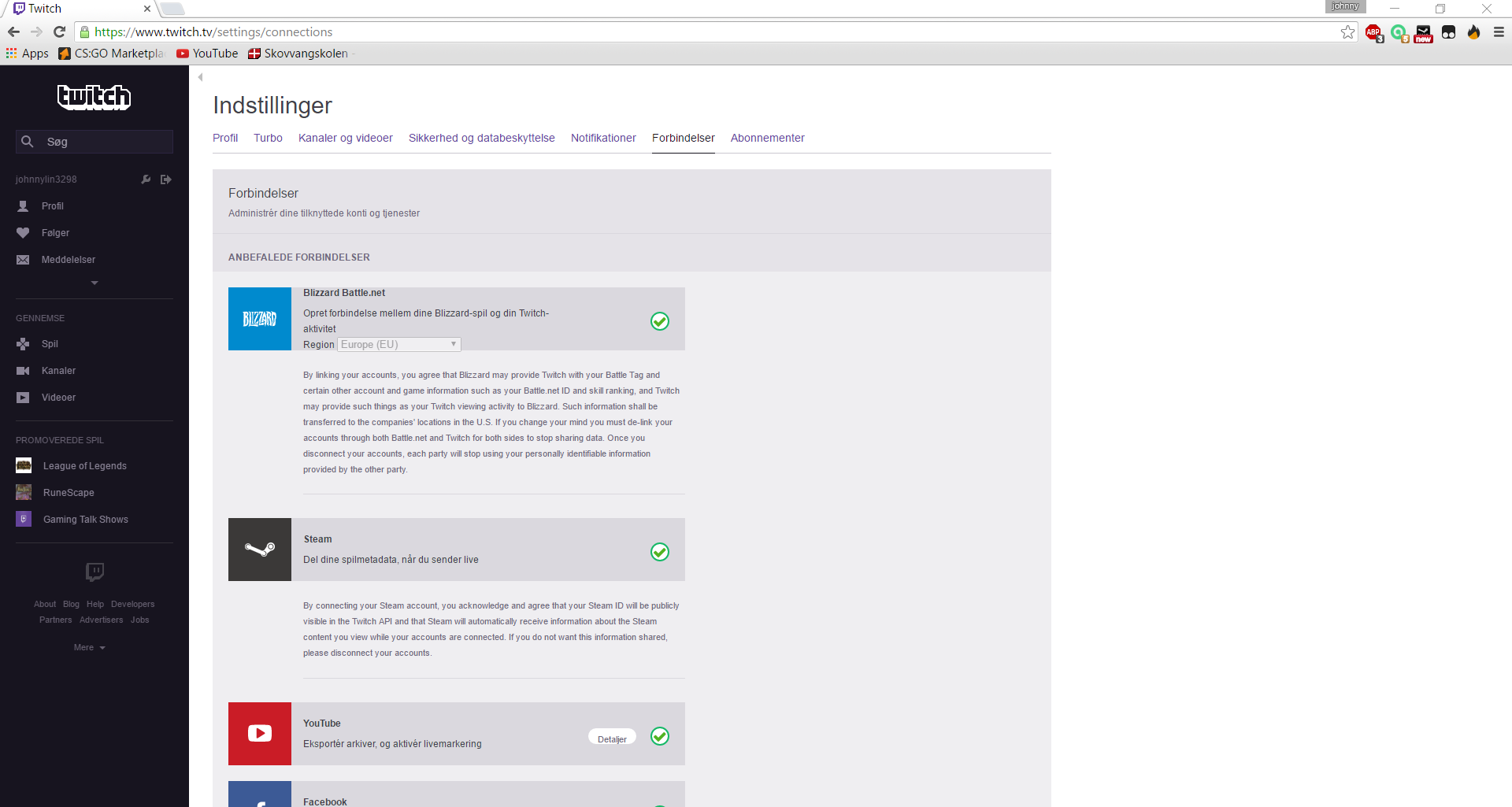The height and width of the screenshot is (807, 1512).
Task: Click the magnifier icon in the Søg box
Action: coord(28,142)
